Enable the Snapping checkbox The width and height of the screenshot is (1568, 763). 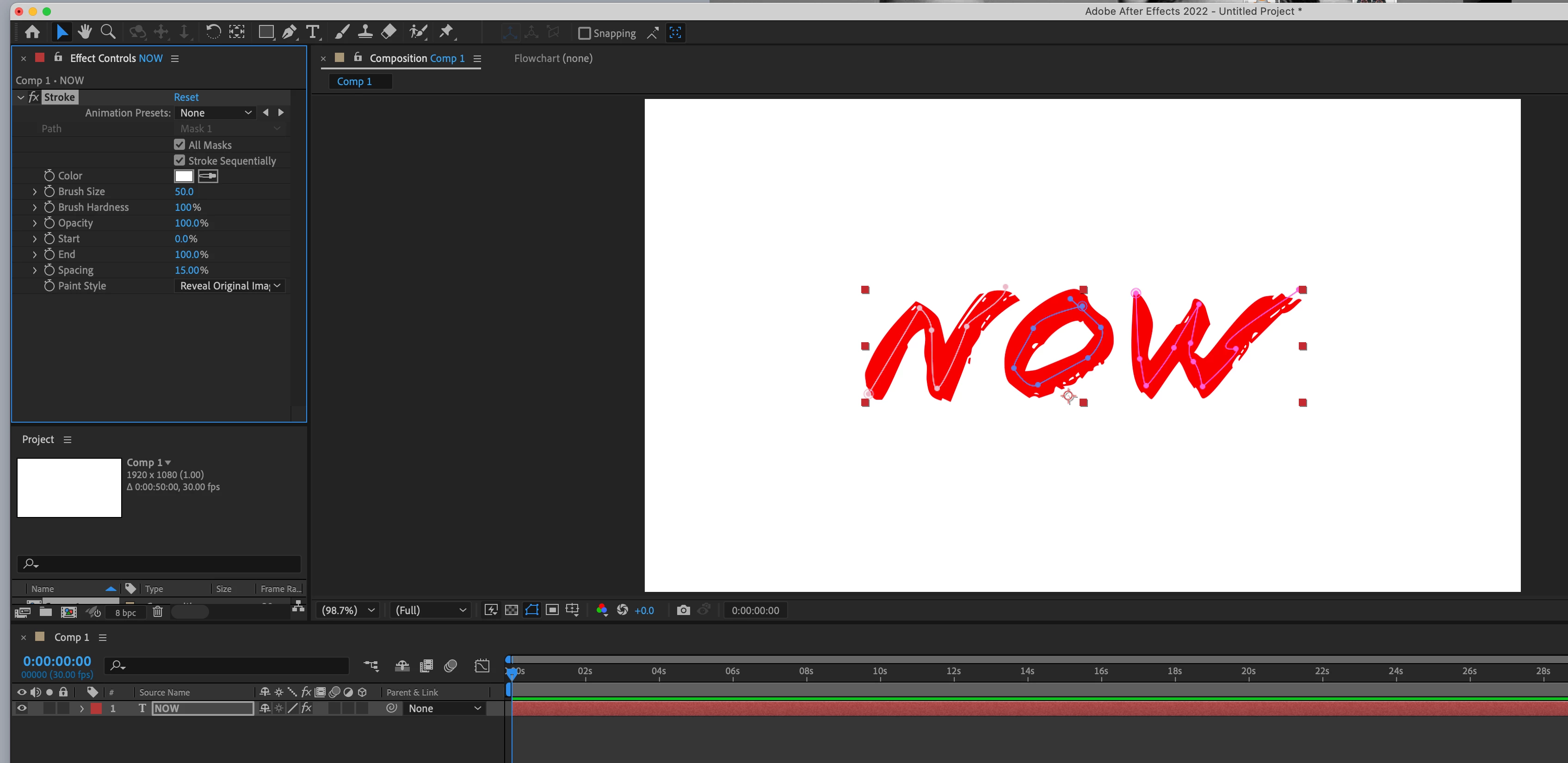584,33
